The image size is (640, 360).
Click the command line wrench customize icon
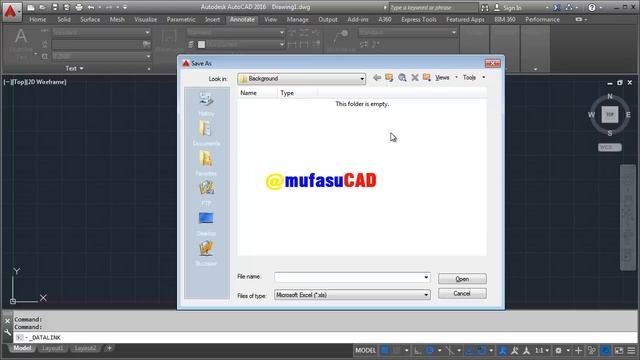(x=7, y=333)
